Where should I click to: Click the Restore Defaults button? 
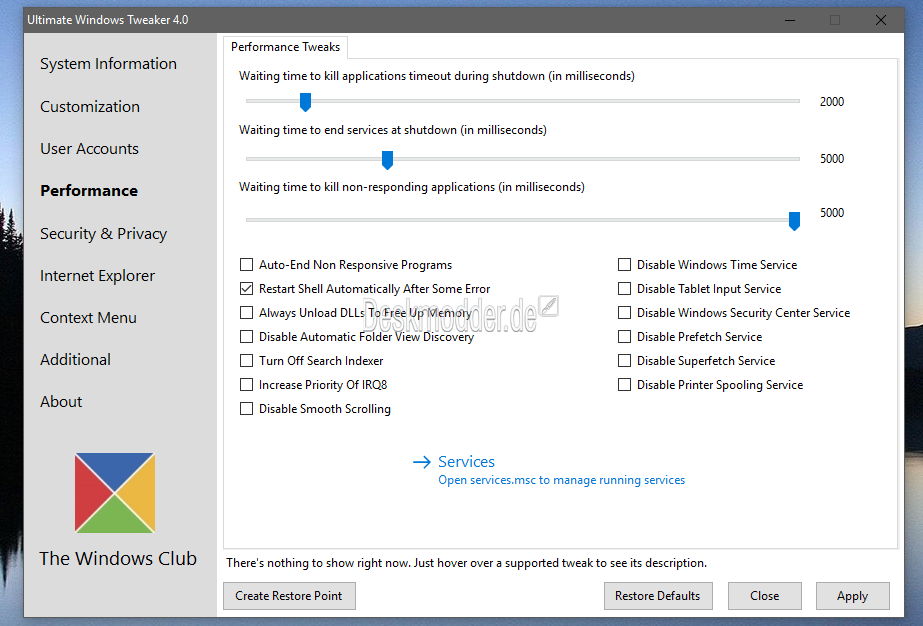(658, 596)
